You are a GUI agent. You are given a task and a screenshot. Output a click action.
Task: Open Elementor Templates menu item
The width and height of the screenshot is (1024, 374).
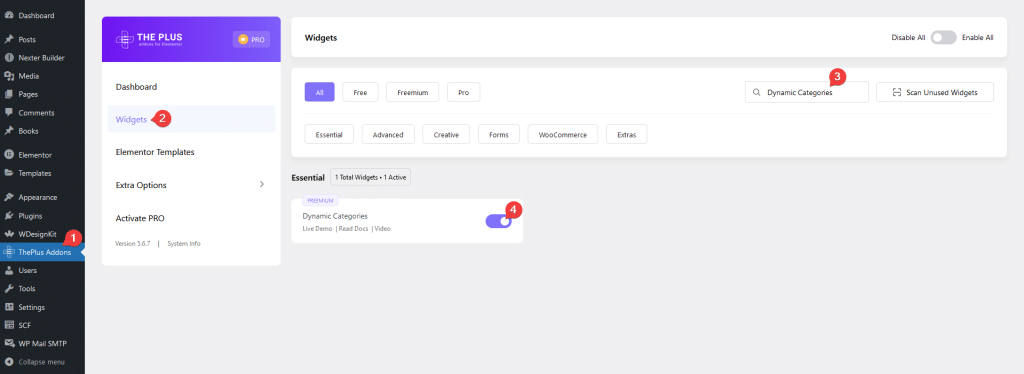pyautogui.click(x=155, y=152)
